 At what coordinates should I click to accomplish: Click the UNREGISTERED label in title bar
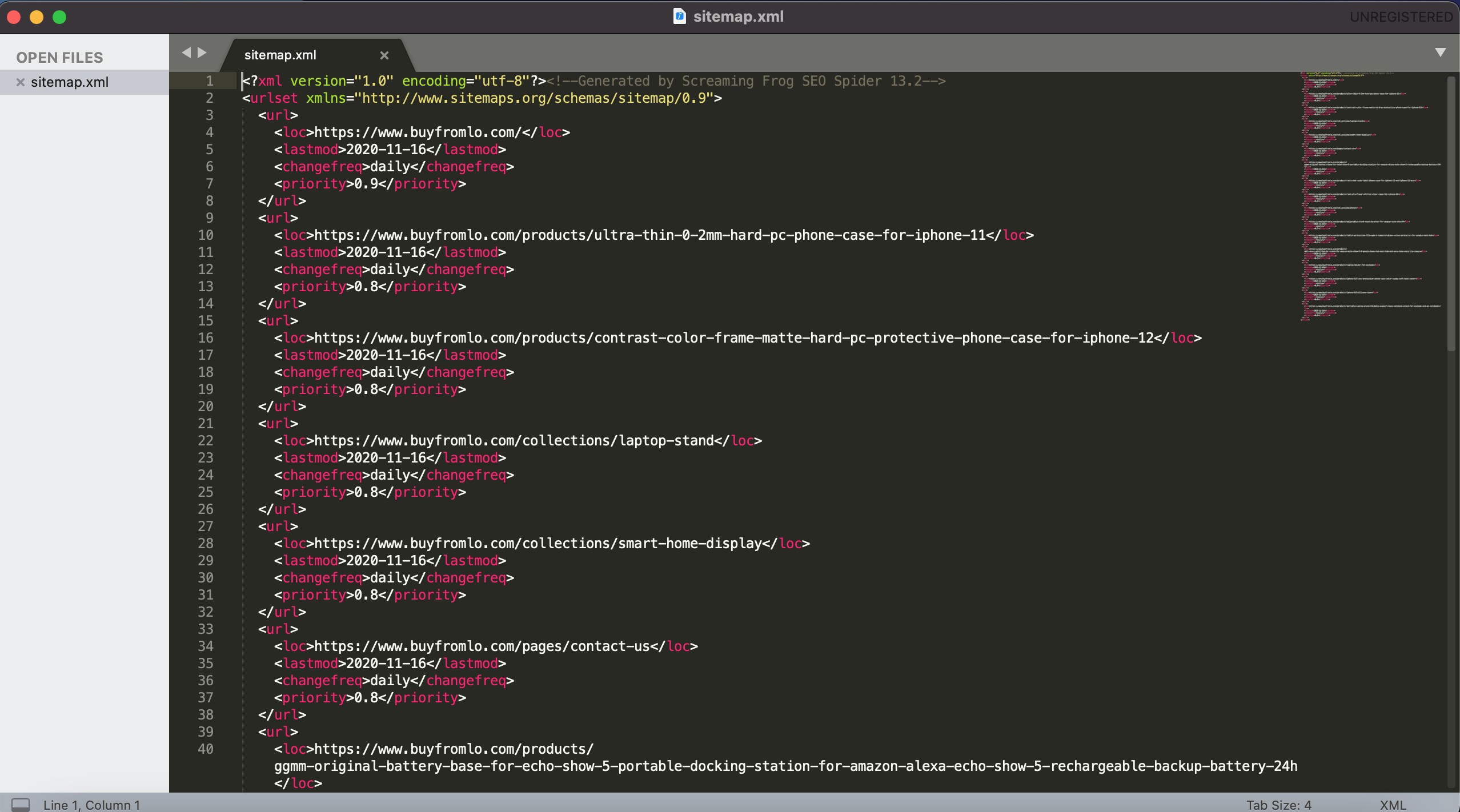pyautogui.click(x=1401, y=17)
